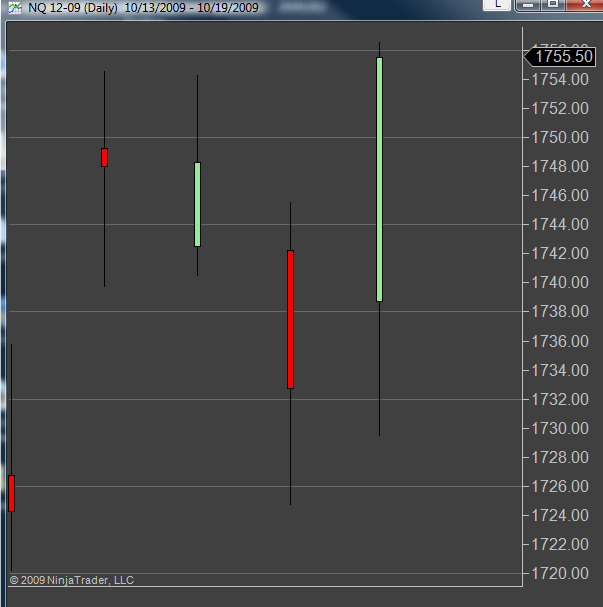Click the 1738.00 price axis label
Image resolution: width=603 pixels, height=607 pixels.
560,312
